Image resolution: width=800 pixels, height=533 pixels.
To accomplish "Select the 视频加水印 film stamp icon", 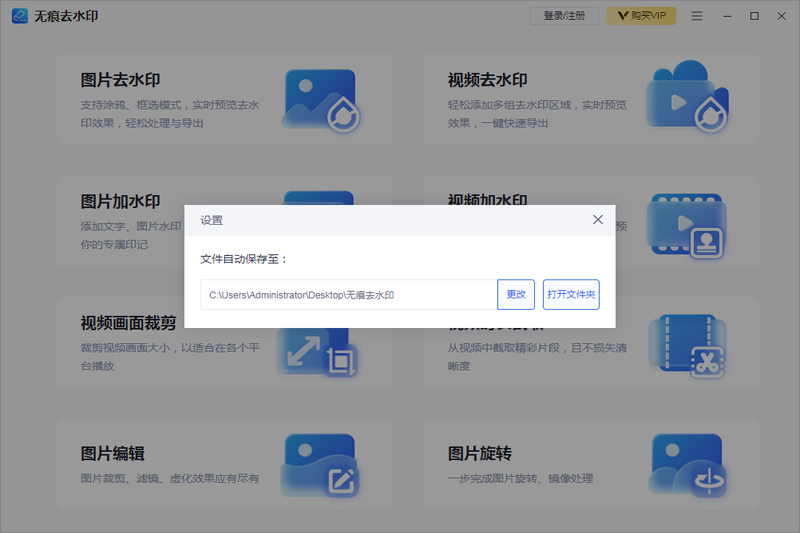I will point(688,225).
